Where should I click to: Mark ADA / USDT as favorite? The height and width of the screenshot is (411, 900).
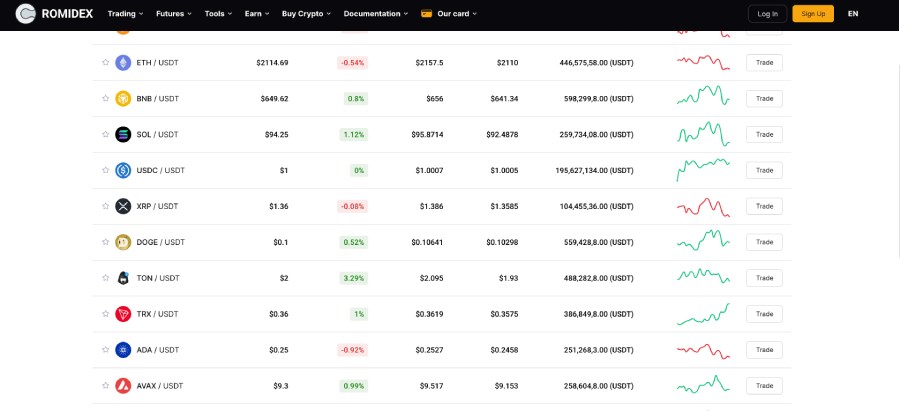(106, 350)
